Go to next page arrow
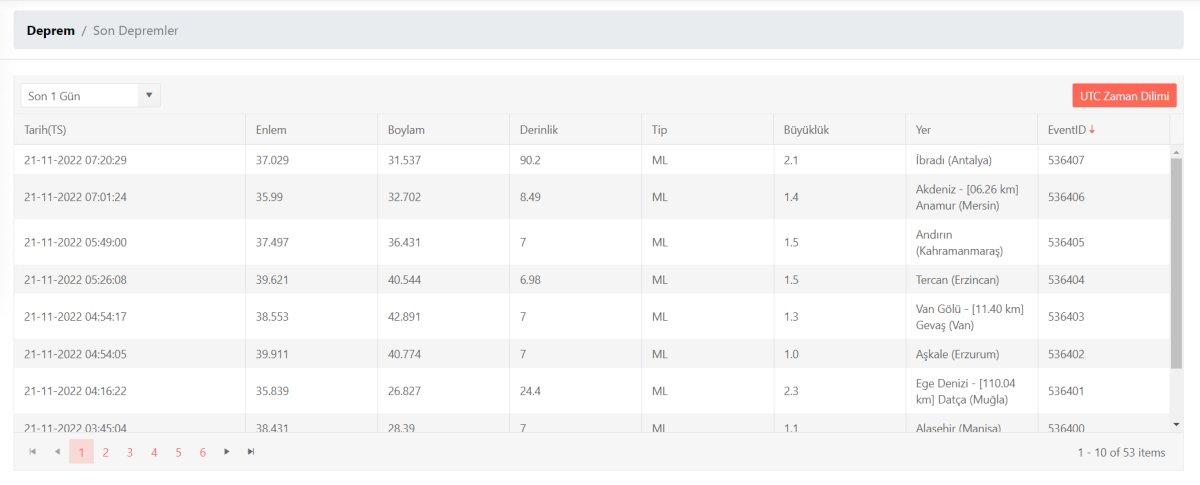The width and height of the screenshot is (1200, 485). (227, 452)
